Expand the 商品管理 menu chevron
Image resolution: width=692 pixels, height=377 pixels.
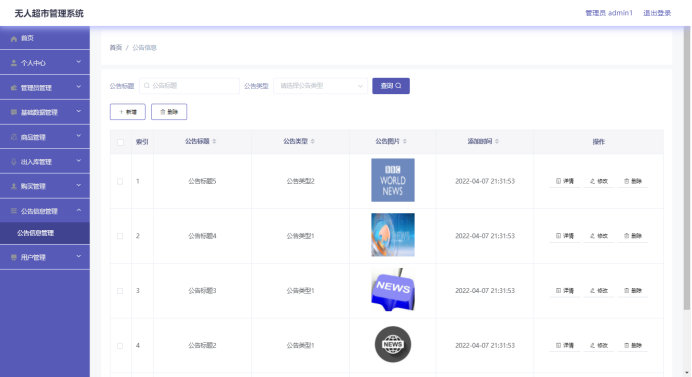[x=79, y=136]
